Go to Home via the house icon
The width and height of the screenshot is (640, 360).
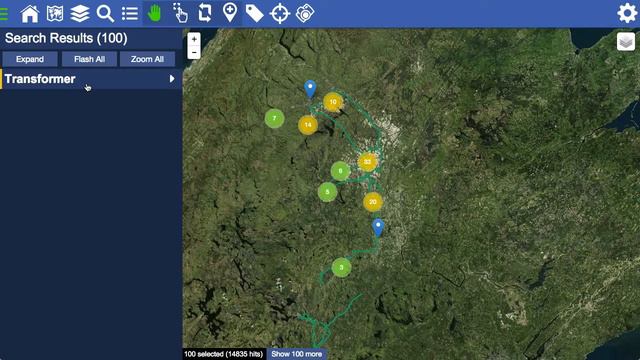pyautogui.click(x=30, y=13)
